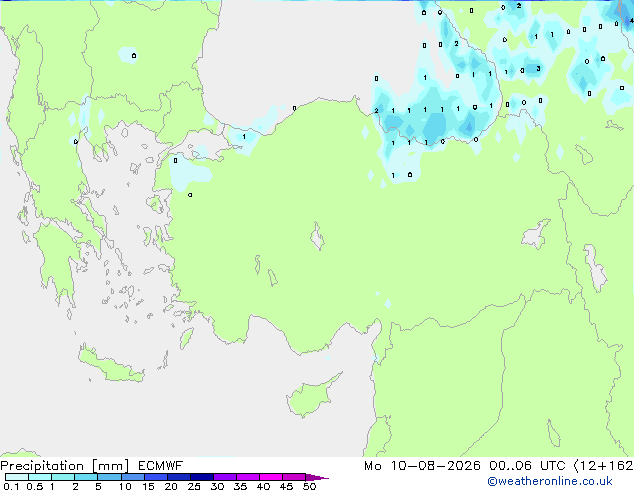
Task: Click the legend label '50'
Action: click(310, 486)
